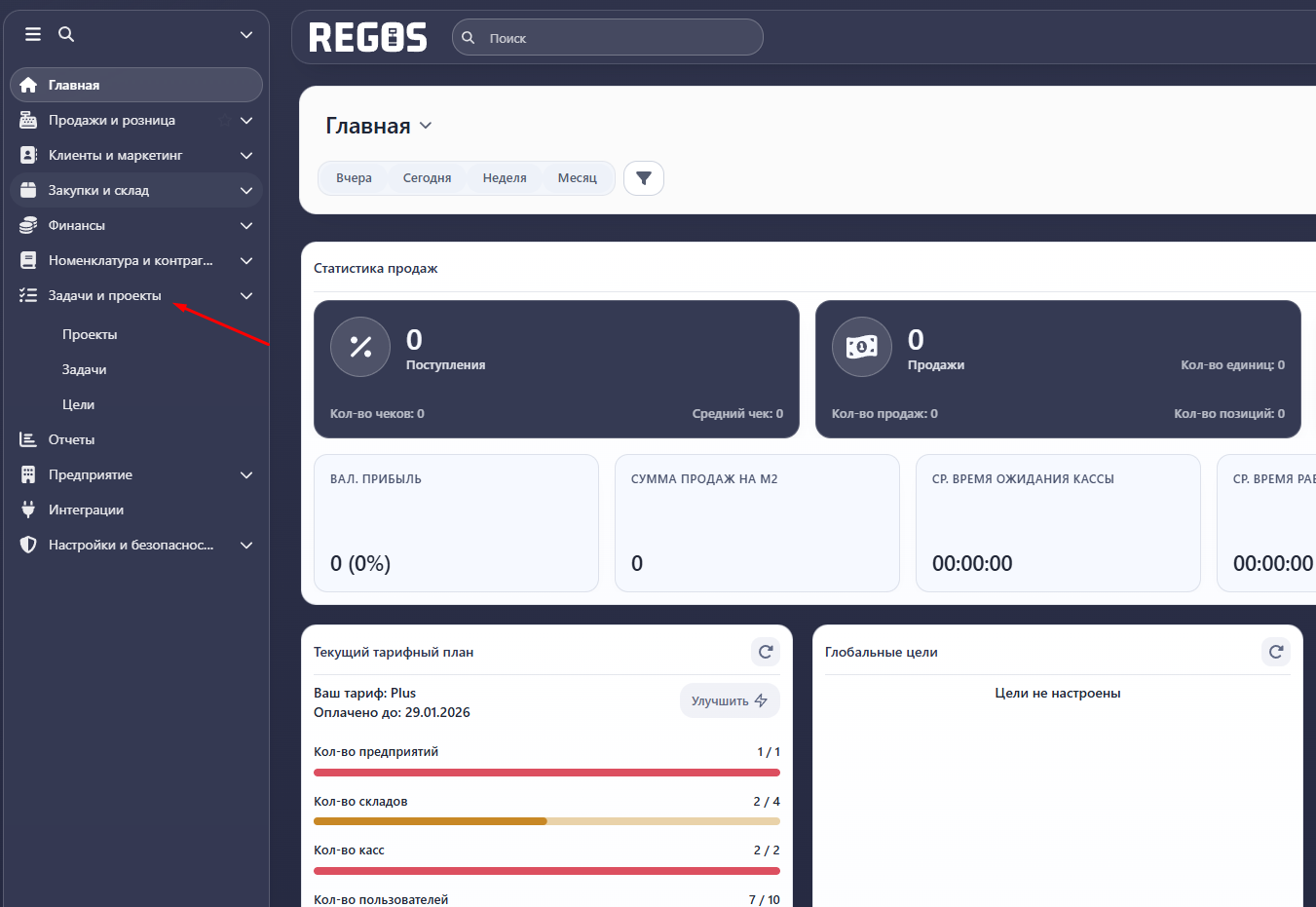Expand the Предприятие menu chevron
The height and width of the screenshot is (907, 1316).
click(x=246, y=475)
